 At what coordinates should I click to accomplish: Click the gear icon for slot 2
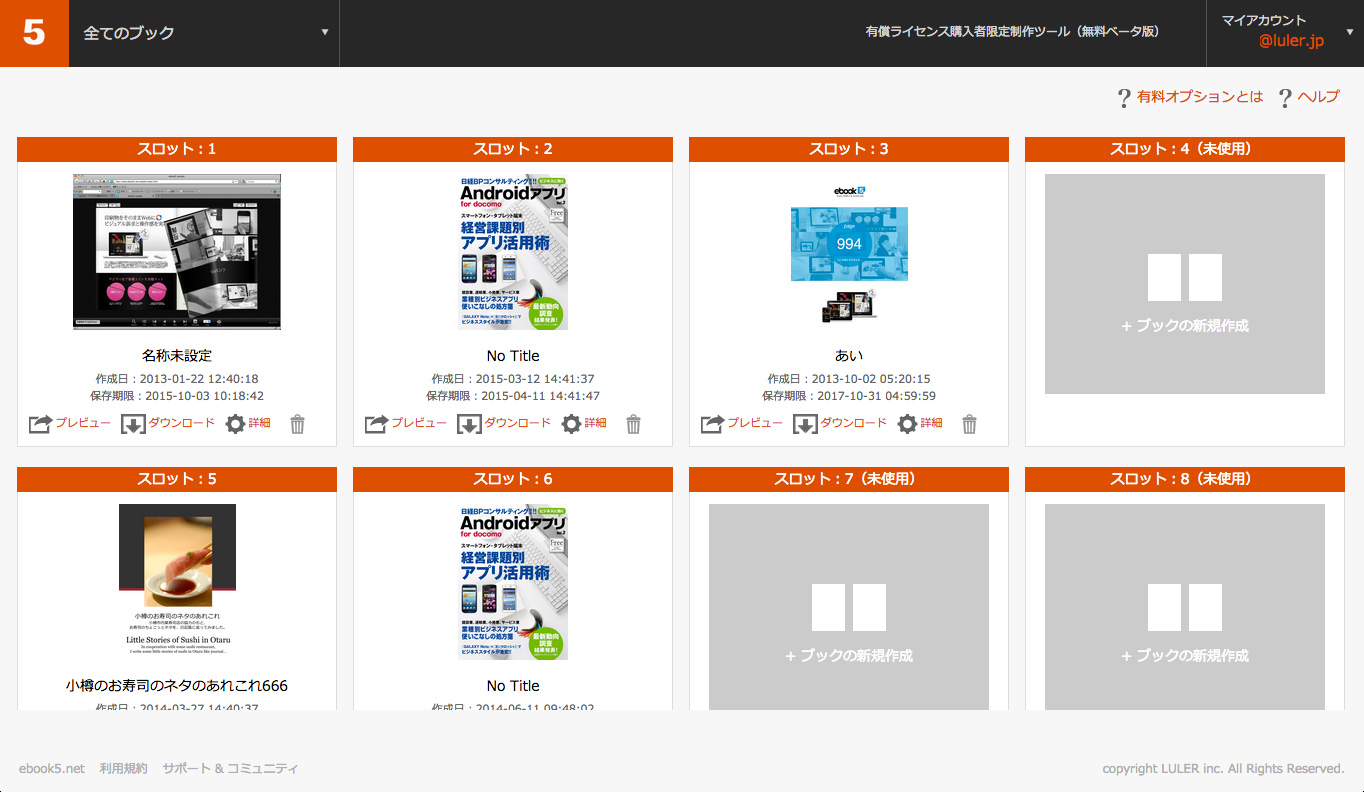[x=571, y=424]
